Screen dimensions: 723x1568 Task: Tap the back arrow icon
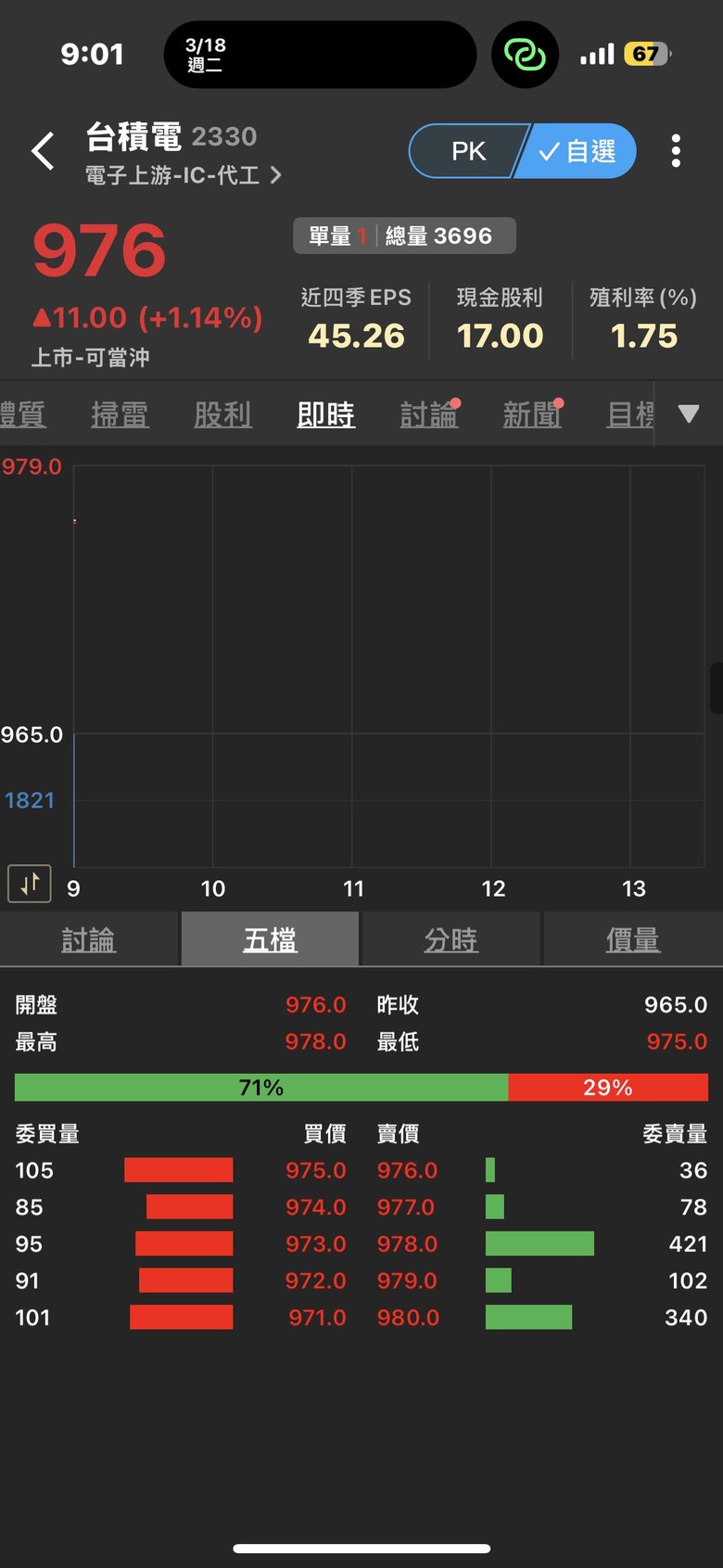tap(43, 150)
